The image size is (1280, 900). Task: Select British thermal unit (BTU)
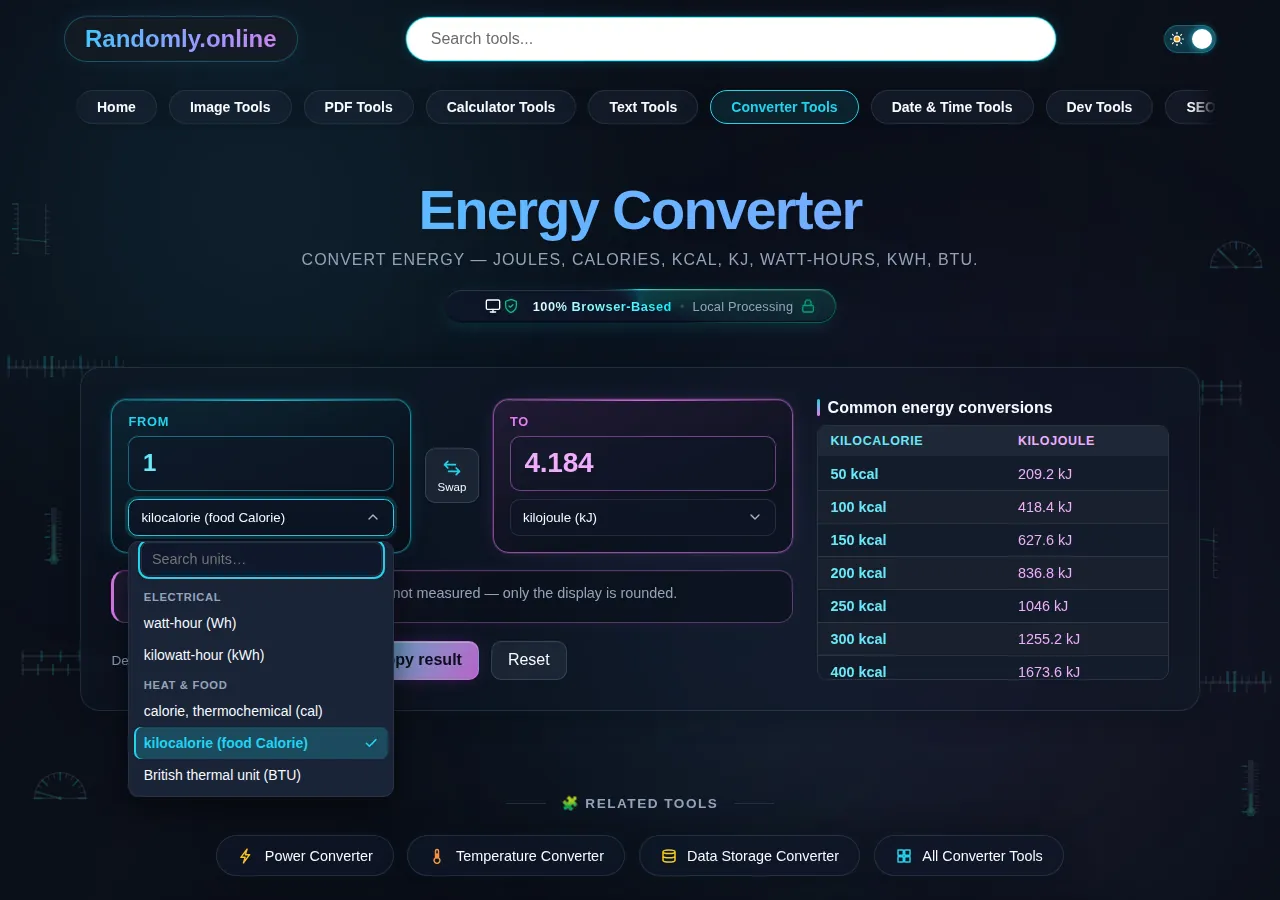261,775
